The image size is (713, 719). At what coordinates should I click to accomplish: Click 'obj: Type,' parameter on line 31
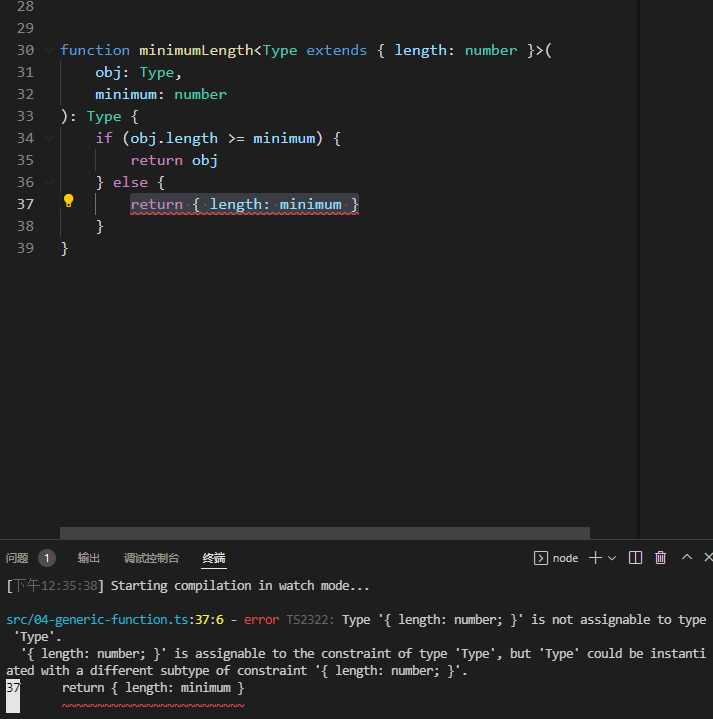tap(138, 72)
